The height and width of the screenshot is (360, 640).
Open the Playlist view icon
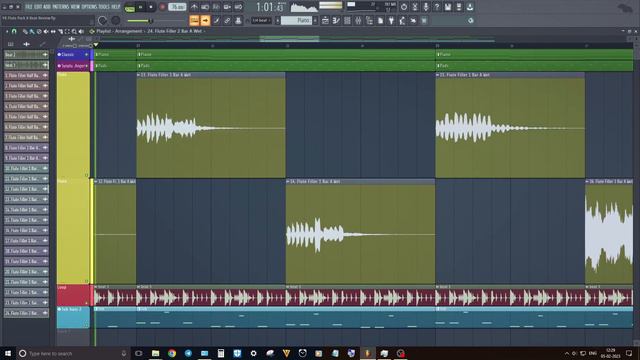325,20
